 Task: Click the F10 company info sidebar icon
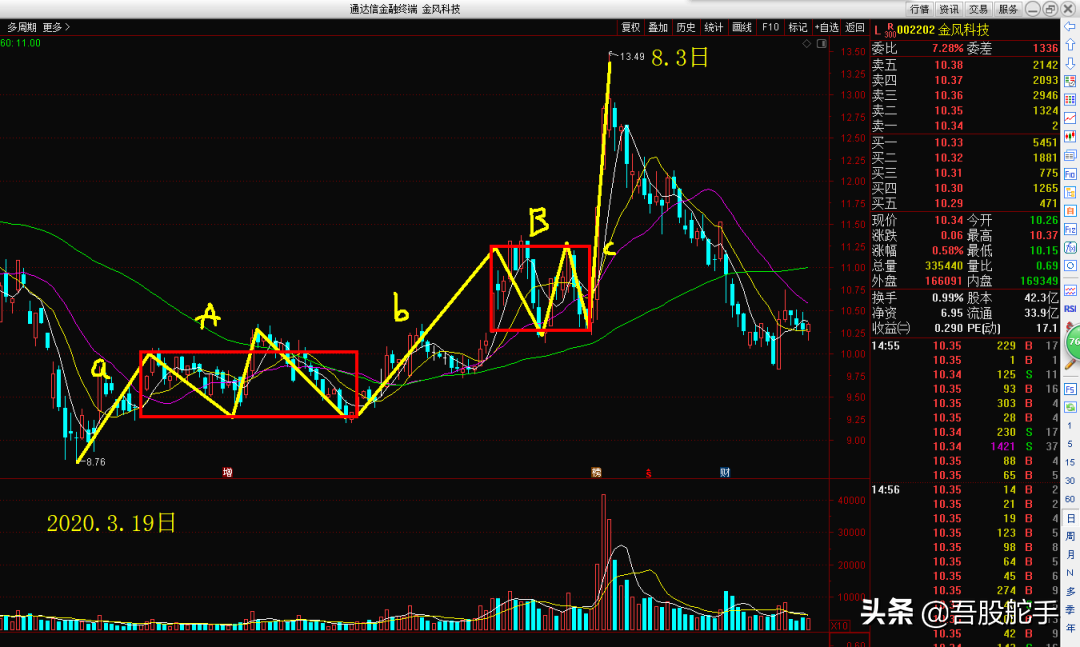(1070, 174)
